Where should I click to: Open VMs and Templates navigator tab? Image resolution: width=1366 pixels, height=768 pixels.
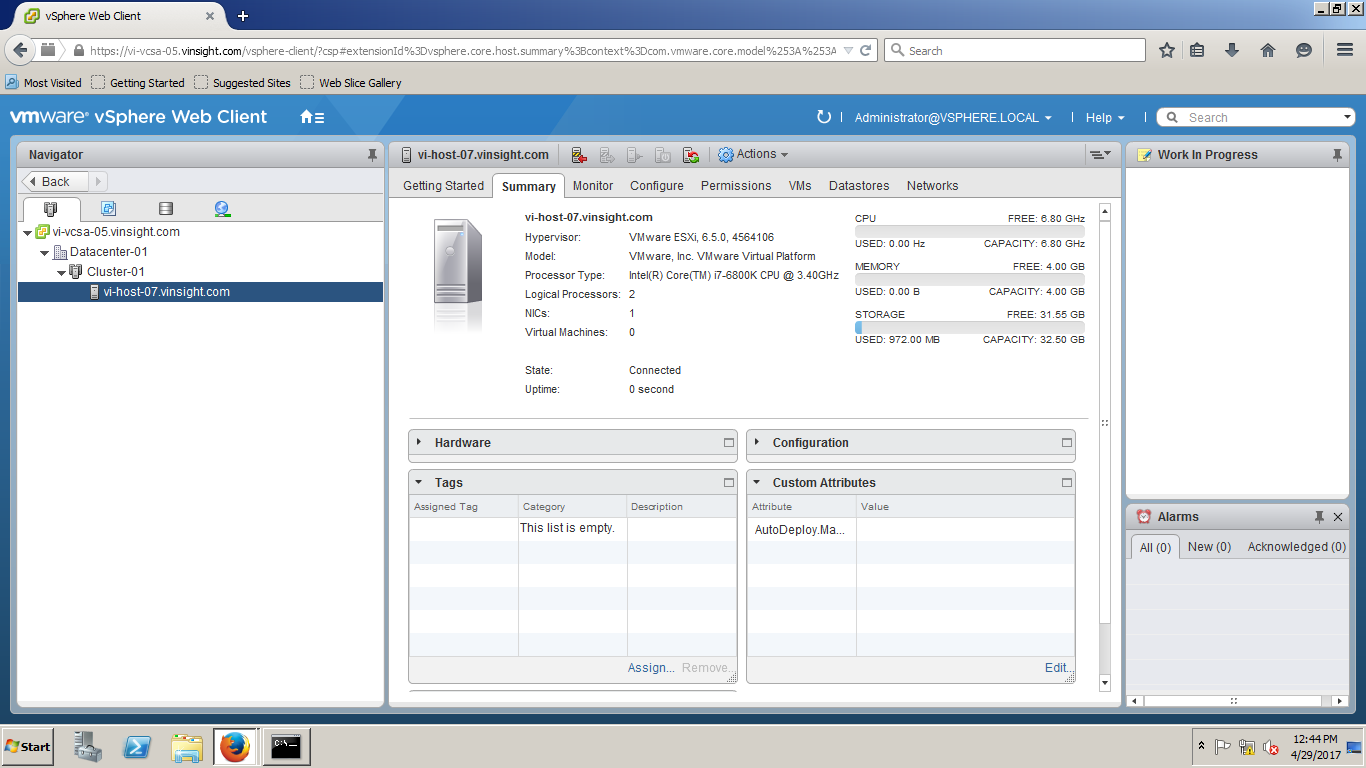(108, 209)
